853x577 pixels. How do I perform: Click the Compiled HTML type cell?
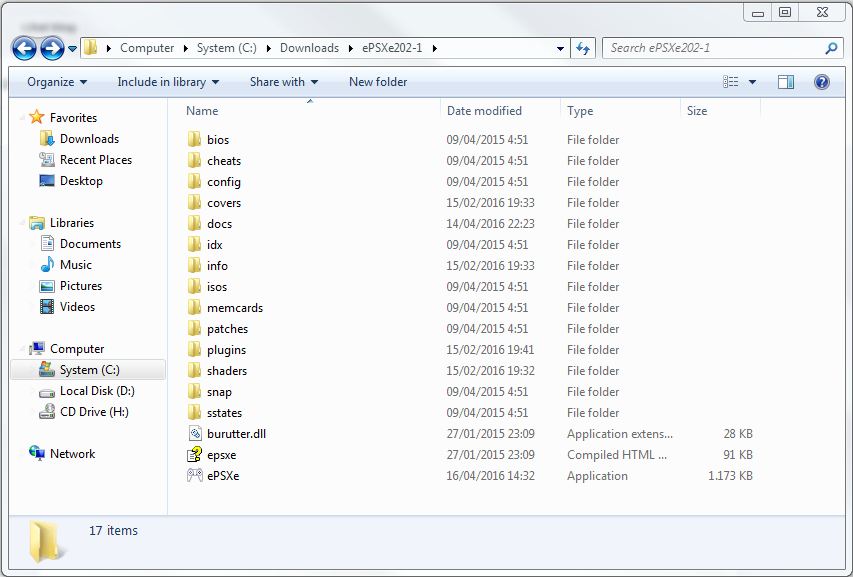[x=616, y=455]
